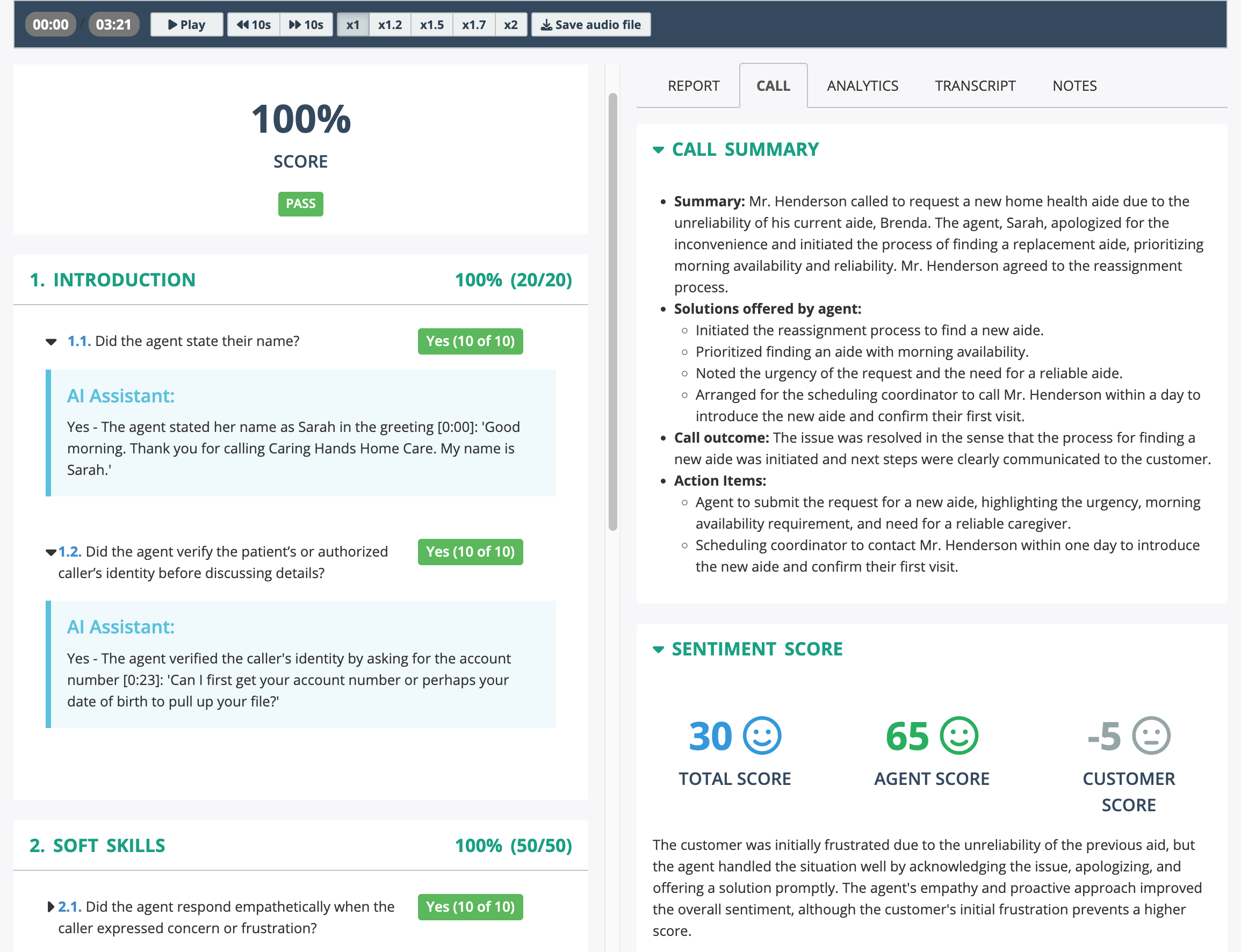Switch playback speed to x2
Image resolution: width=1241 pixels, height=952 pixels.
[510, 24]
